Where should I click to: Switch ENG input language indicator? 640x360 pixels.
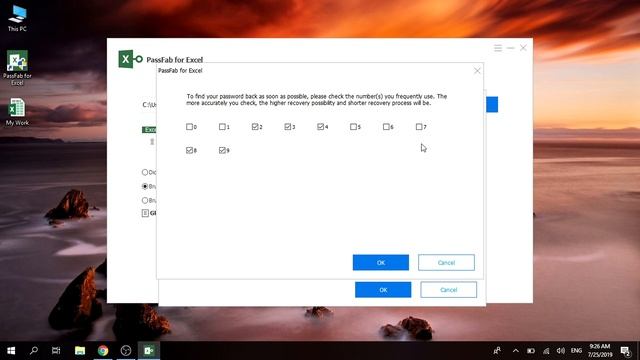[x=576, y=351]
